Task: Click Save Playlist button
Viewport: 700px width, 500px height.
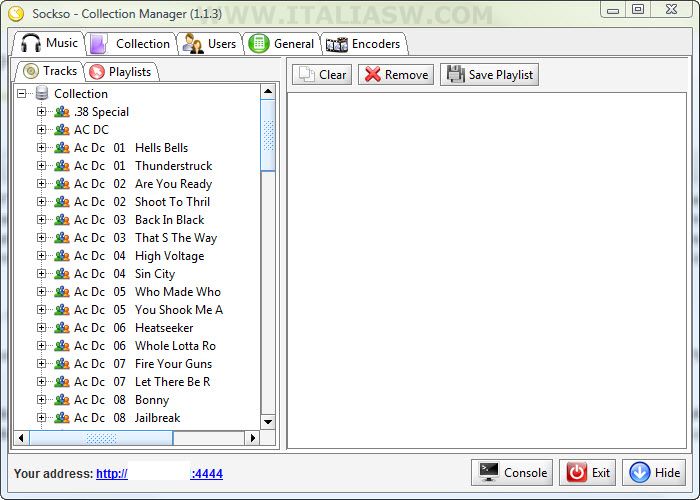Action: coord(490,75)
